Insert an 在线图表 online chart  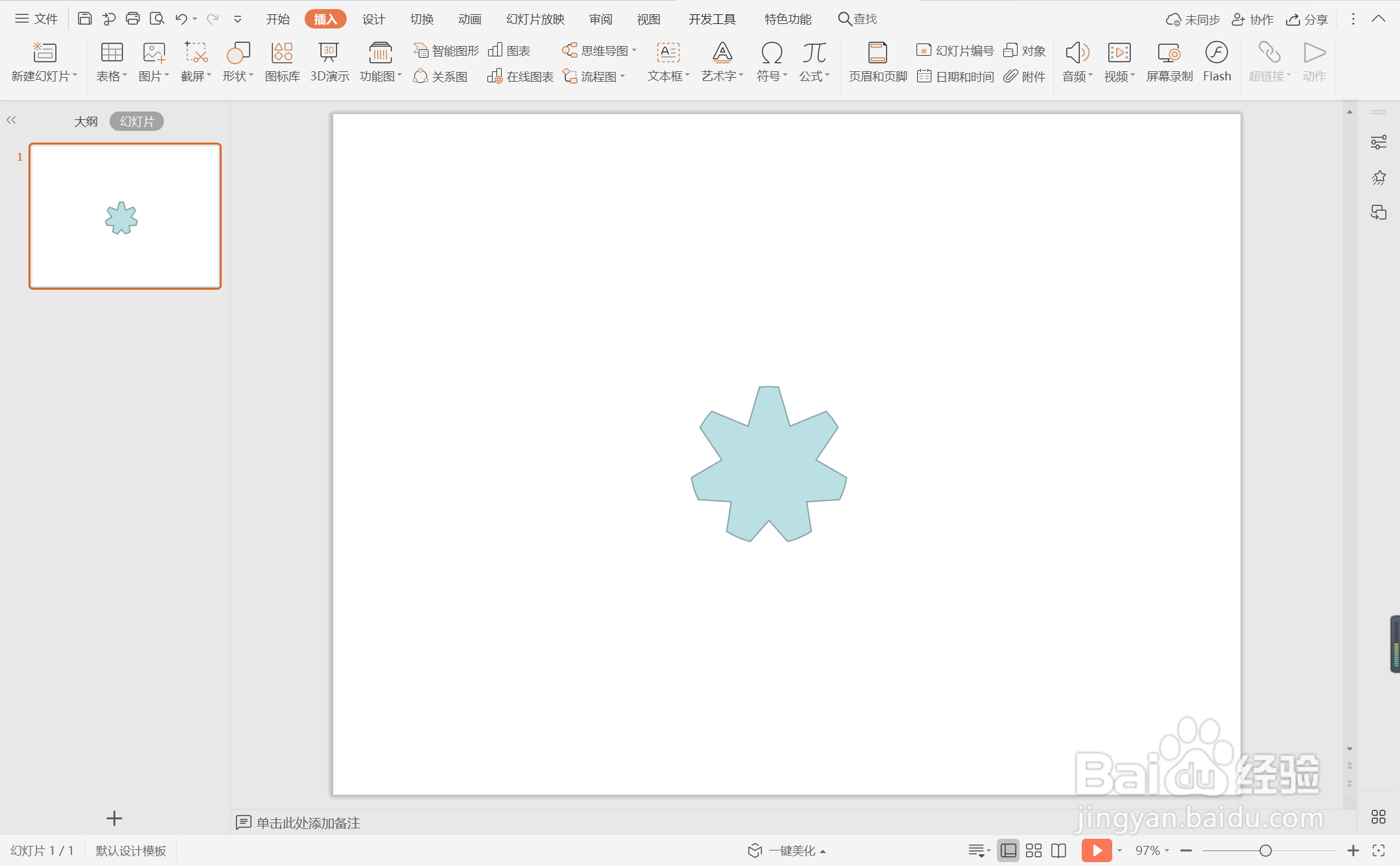coord(520,76)
